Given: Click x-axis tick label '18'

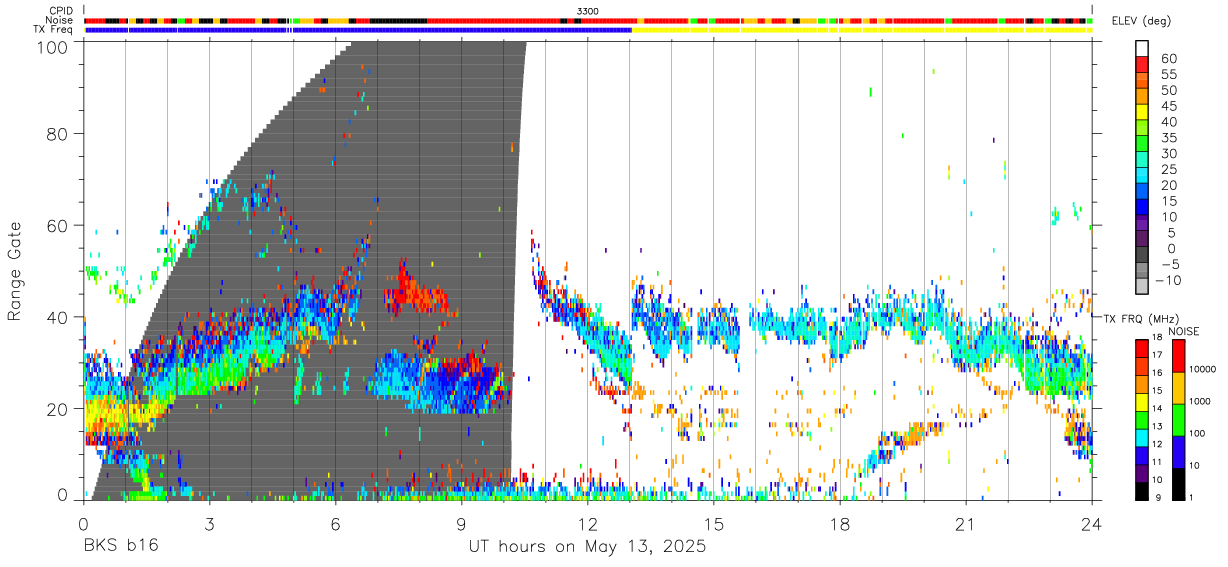Looking at the screenshot, I should point(840,524).
